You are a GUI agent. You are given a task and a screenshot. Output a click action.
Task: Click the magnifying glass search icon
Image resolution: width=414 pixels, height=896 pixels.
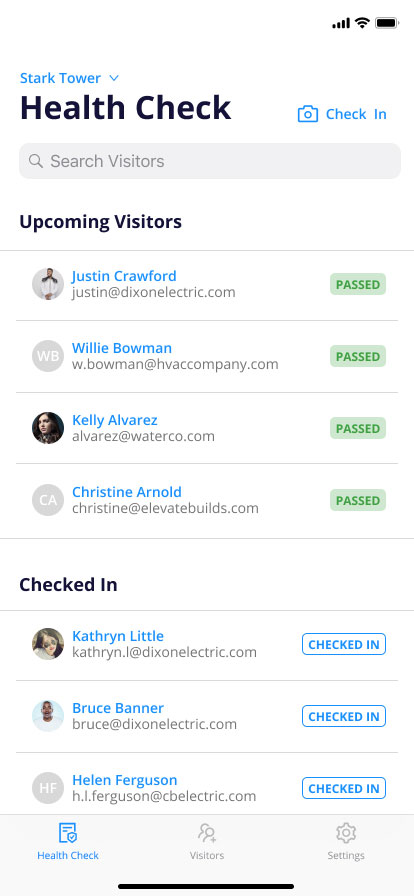(x=36, y=161)
